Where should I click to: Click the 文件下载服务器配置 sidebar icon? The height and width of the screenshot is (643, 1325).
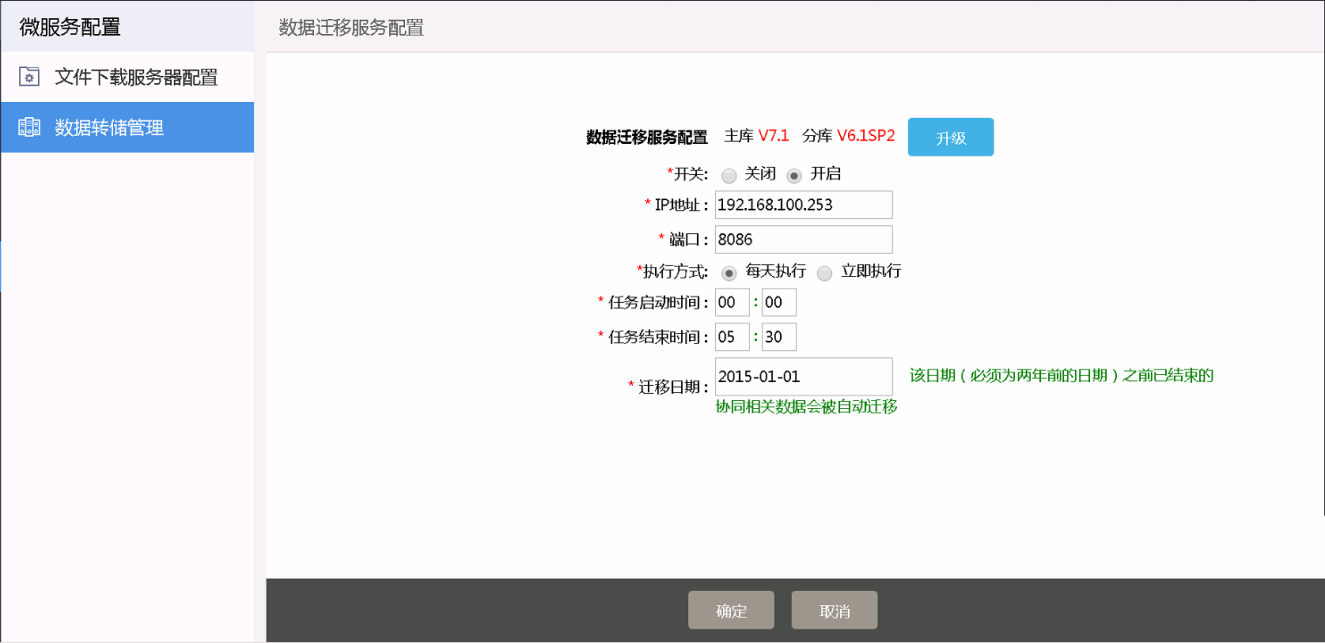point(29,77)
